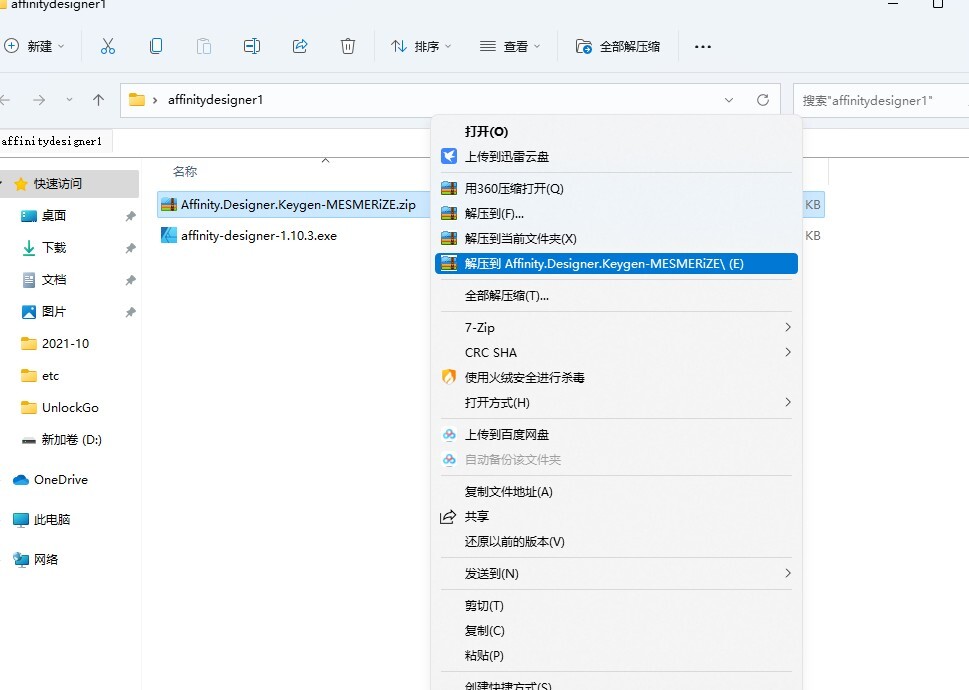This screenshot has height=690, width=969.
Task: Open 此电脑 in the navigation pane
Action: point(51,520)
